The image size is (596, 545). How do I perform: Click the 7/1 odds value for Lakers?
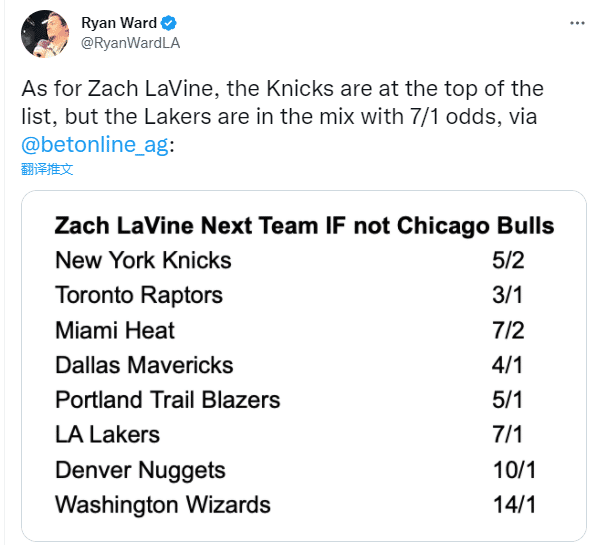507,434
